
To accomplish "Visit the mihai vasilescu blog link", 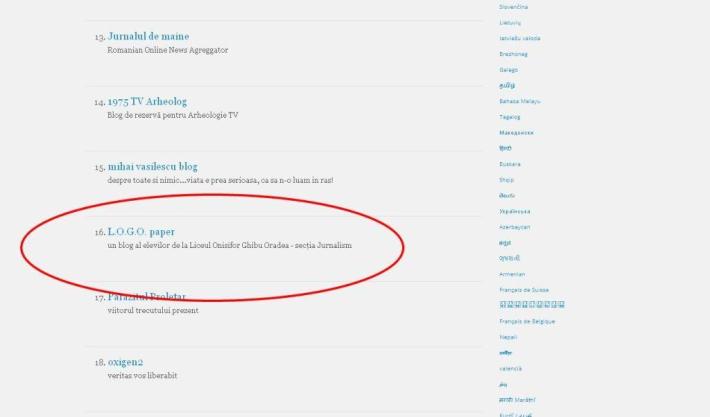I will tap(152, 167).
